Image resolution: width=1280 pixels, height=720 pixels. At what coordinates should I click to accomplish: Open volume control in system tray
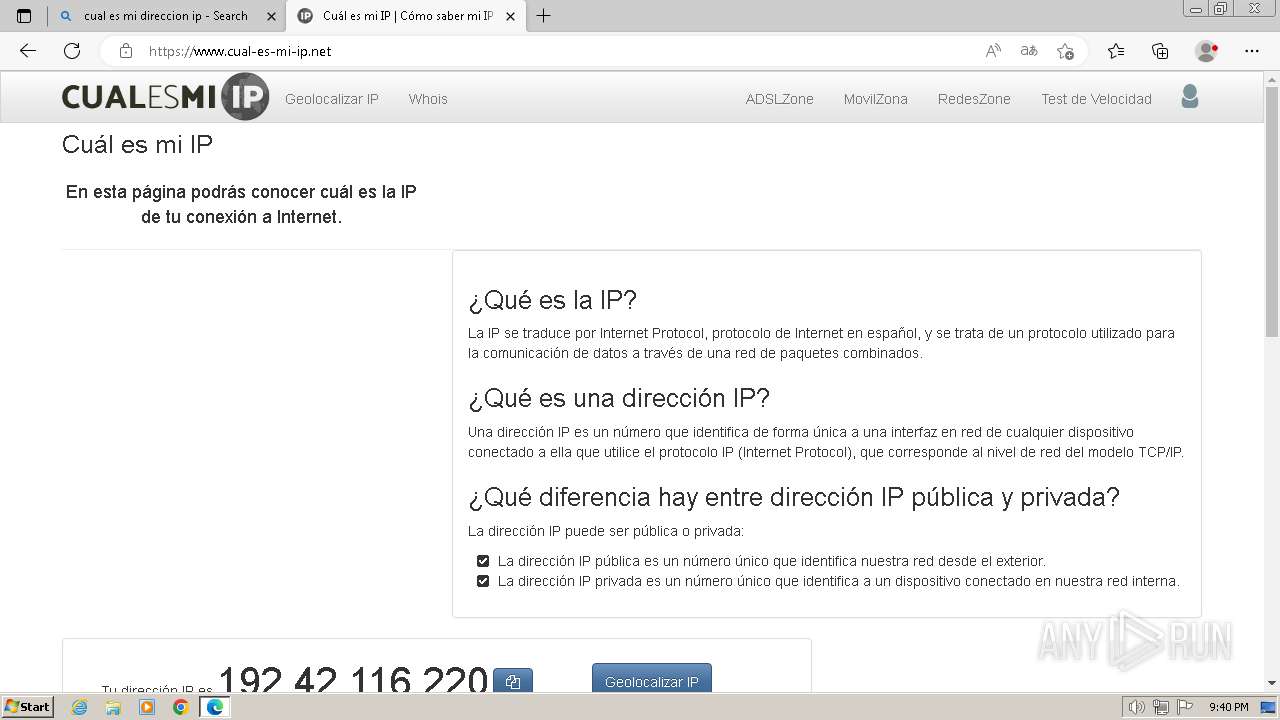[x=1137, y=707]
